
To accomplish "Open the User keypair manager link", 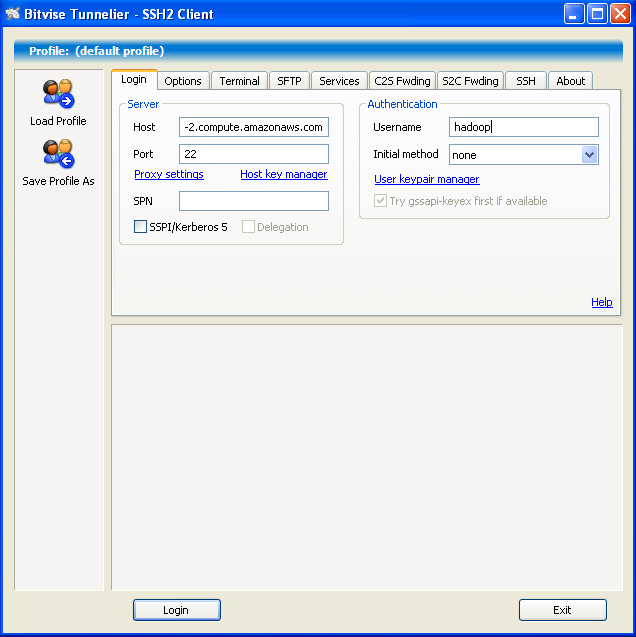I will click(x=427, y=179).
